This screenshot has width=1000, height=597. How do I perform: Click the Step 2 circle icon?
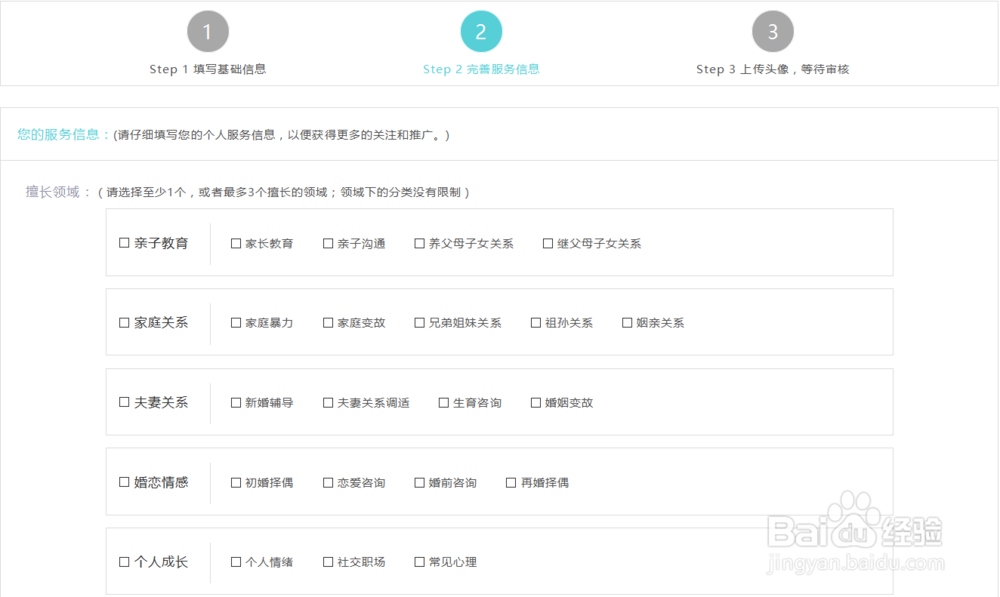click(481, 31)
